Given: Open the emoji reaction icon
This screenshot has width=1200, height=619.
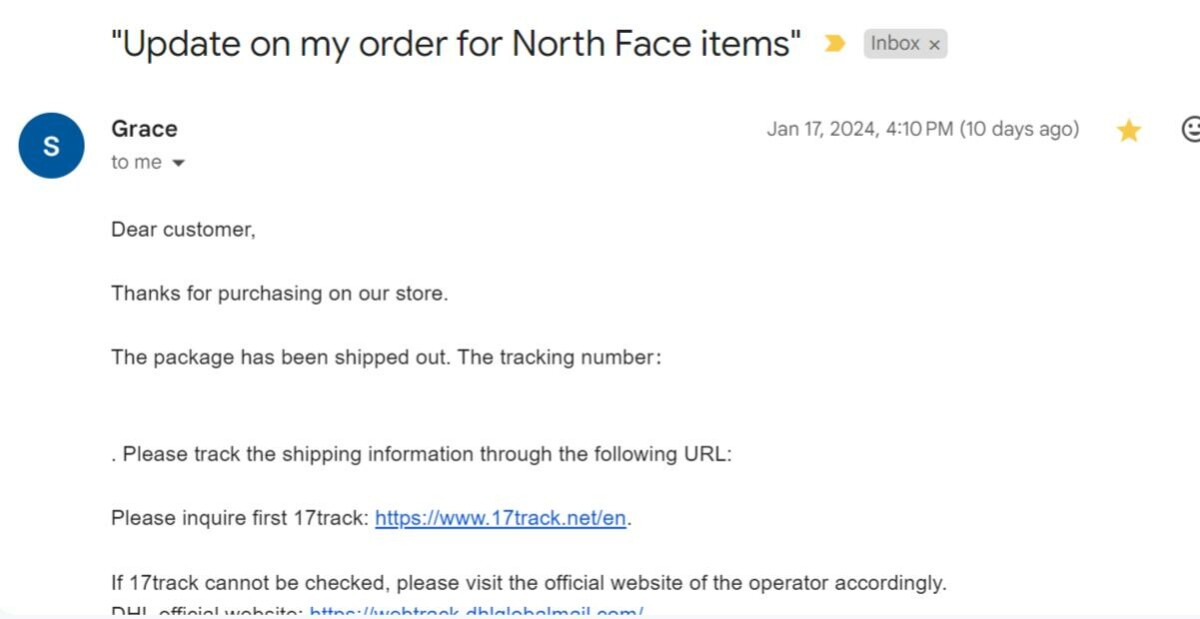Looking at the screenshot, I should [x=1190, y=130].
